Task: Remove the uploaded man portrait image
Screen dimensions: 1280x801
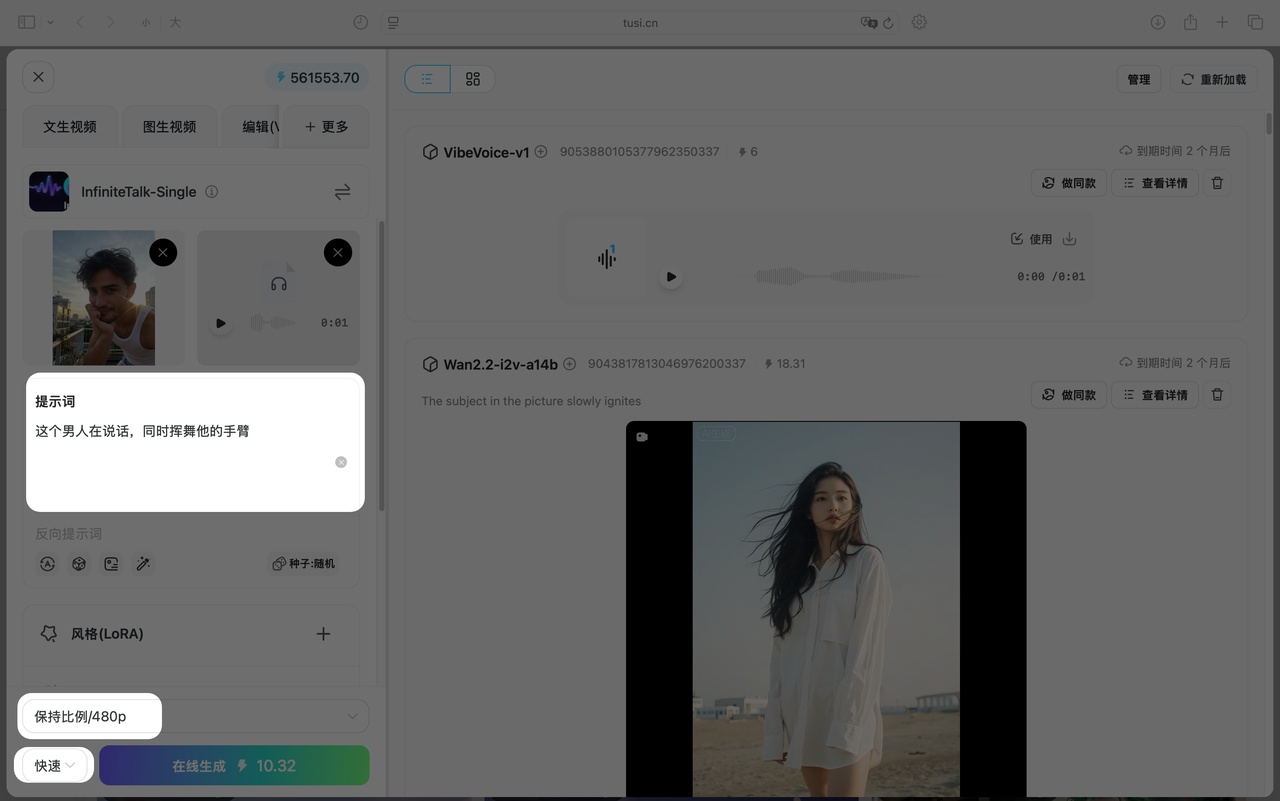Action: click(x=163, y=253)
